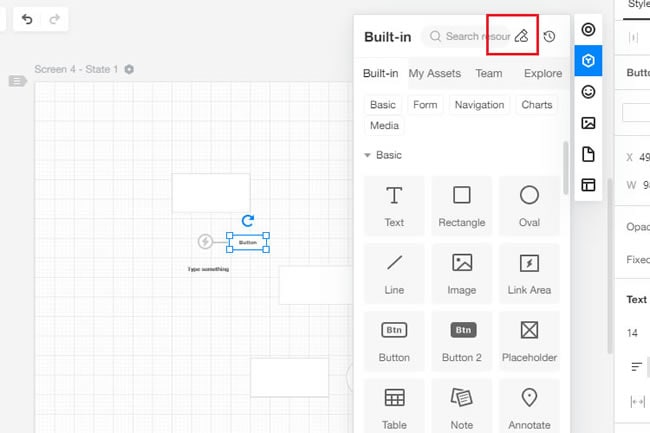Select the Button widget on canvas
Image resolution: width=650 pixels, height=433 pixels.
[248, 242]
